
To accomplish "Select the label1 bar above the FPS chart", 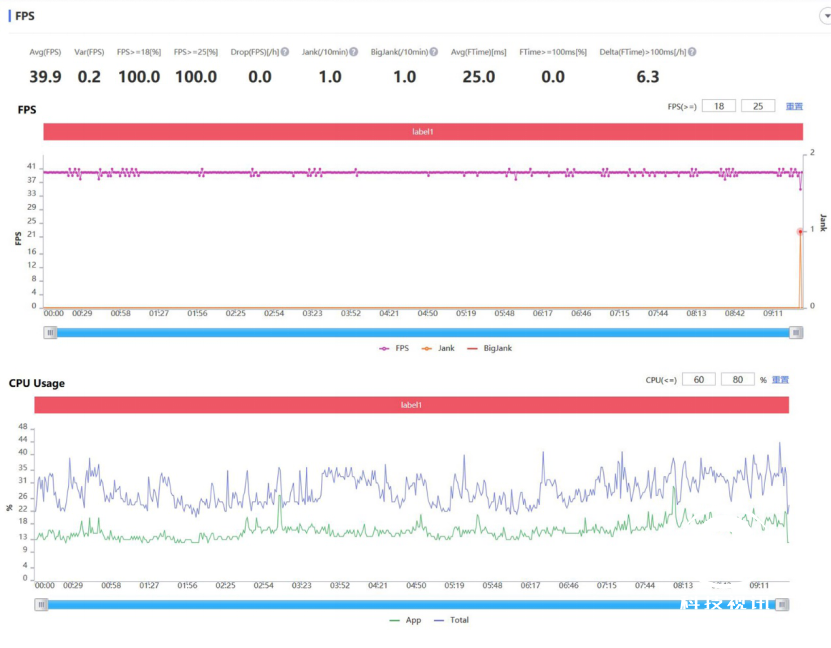I will (x=423, y=131).
